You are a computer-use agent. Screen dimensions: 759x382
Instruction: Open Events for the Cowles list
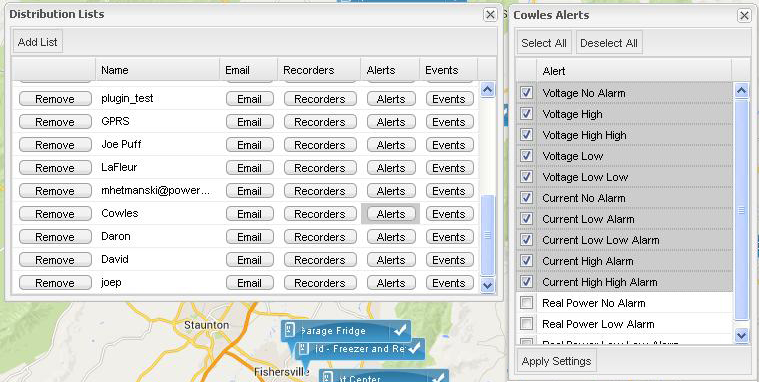[449, 214]
